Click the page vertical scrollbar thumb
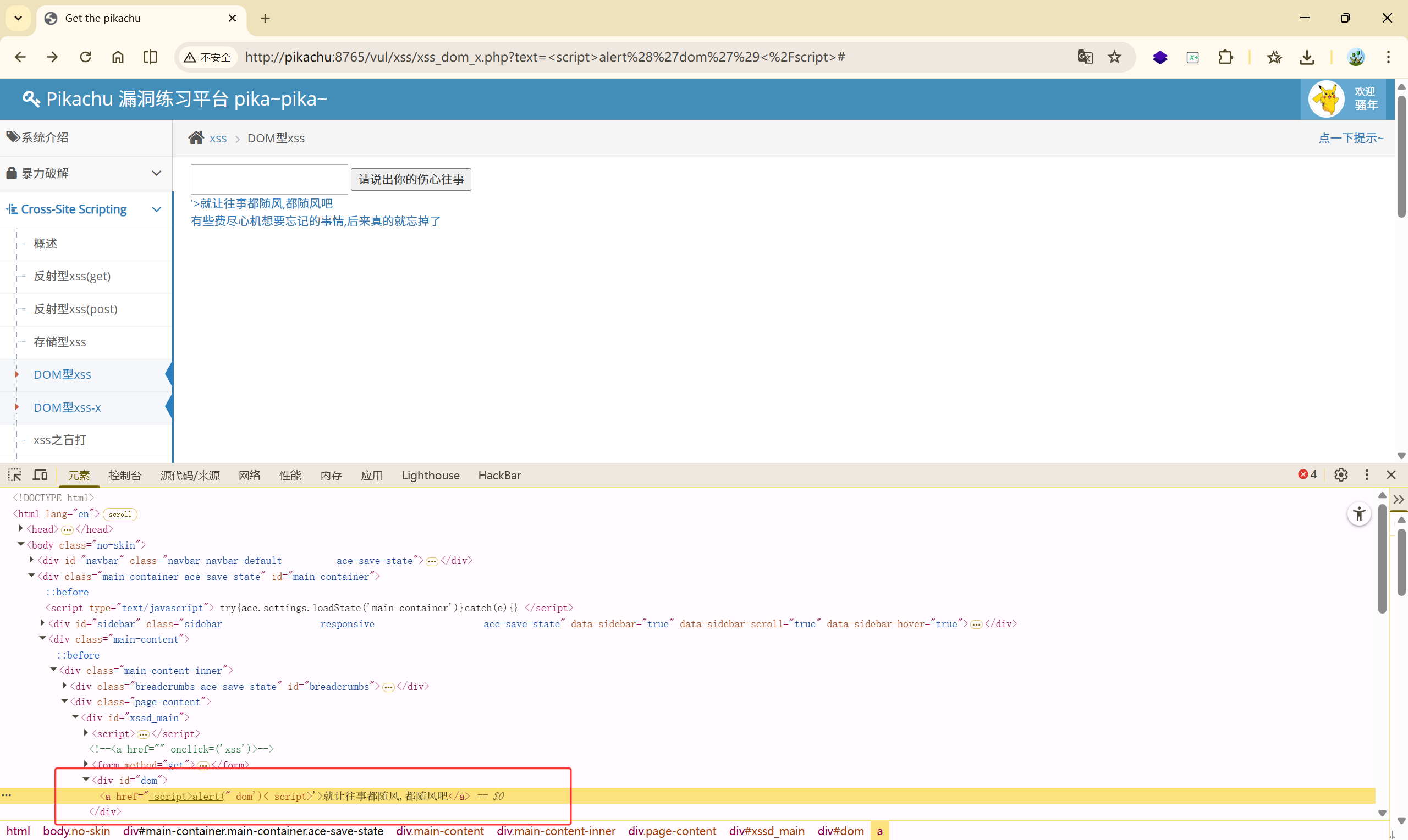The image size is (1408, 840). pyautogui.click(x=1401, y=156)
